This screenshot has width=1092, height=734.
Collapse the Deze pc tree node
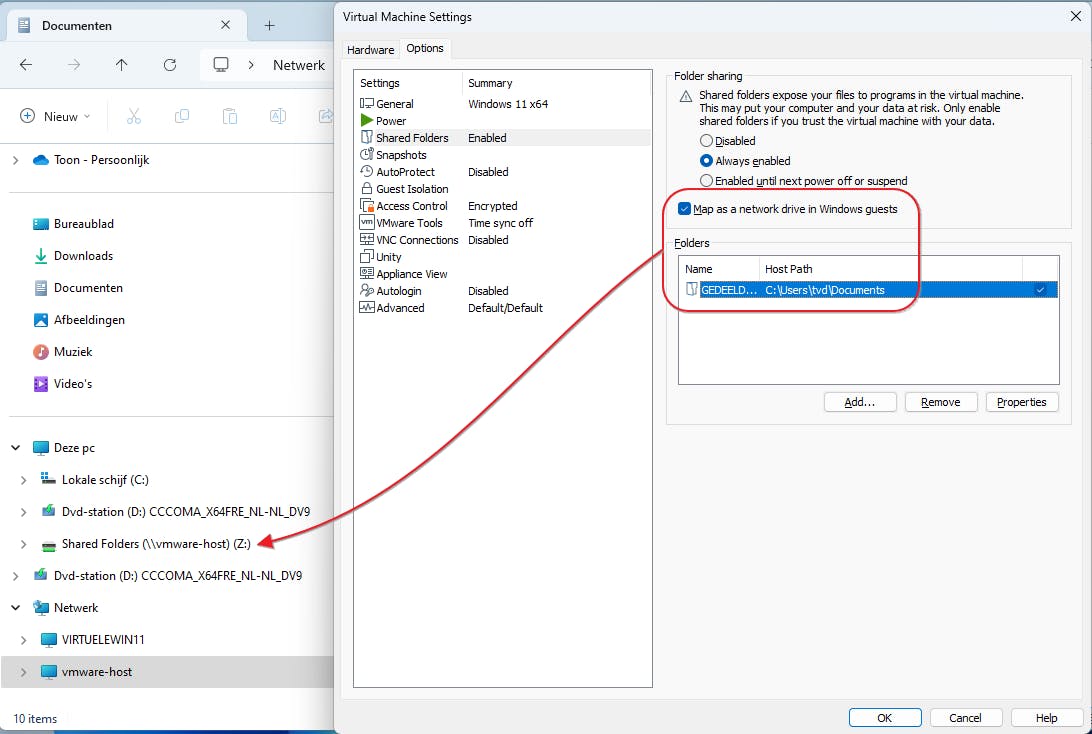point(16,448)
